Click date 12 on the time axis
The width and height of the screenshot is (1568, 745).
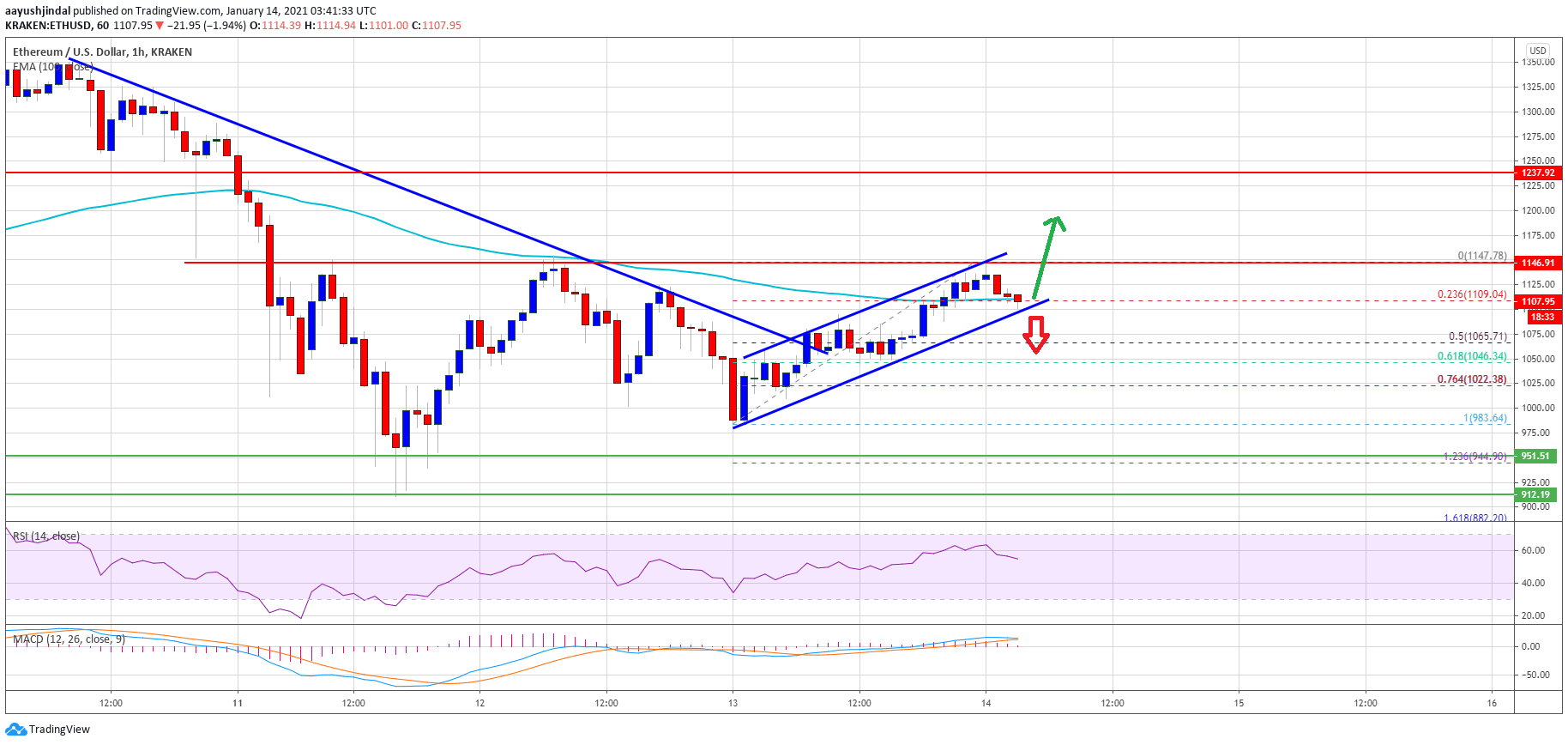(x=480, y=703)
